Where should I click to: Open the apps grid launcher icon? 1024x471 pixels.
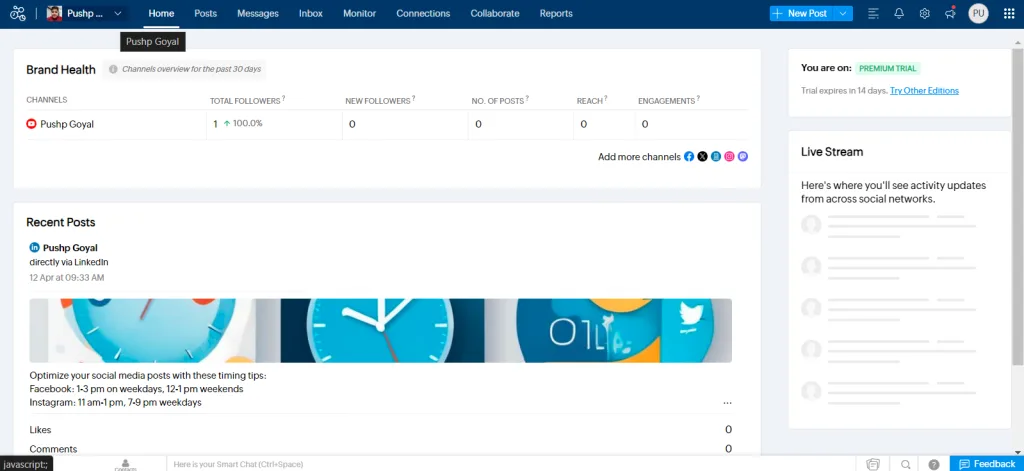click(x=1009, y=14)
